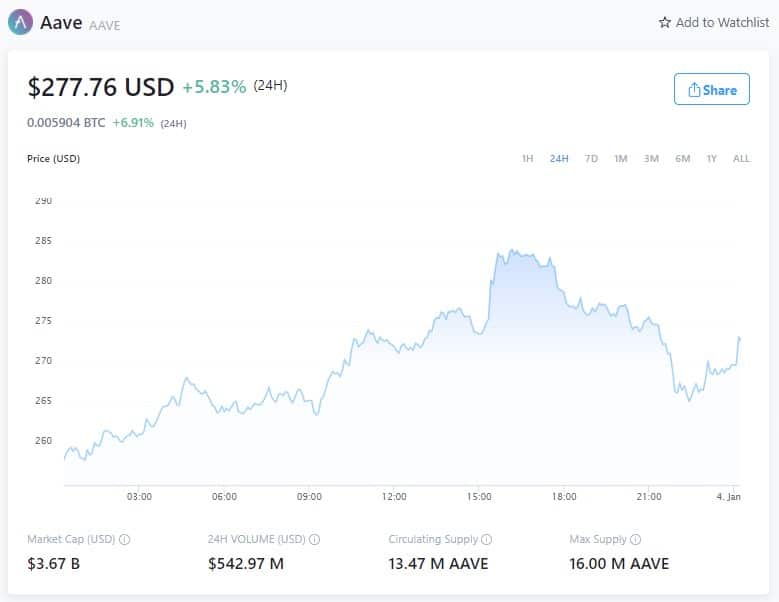The image size is (779, 602).
Task: Click the Share button
Action: click(x=711, y=89)
